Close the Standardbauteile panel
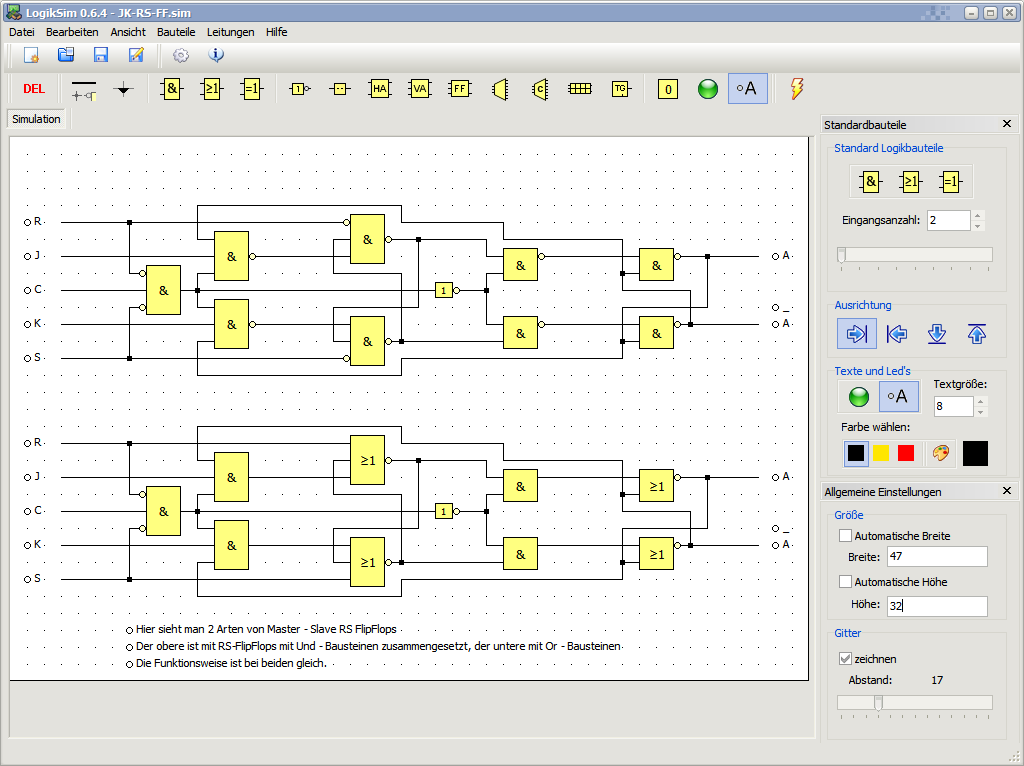The width and height of the screenshot is (1024, 766). pyautogui.click(x=1006, y=124)
